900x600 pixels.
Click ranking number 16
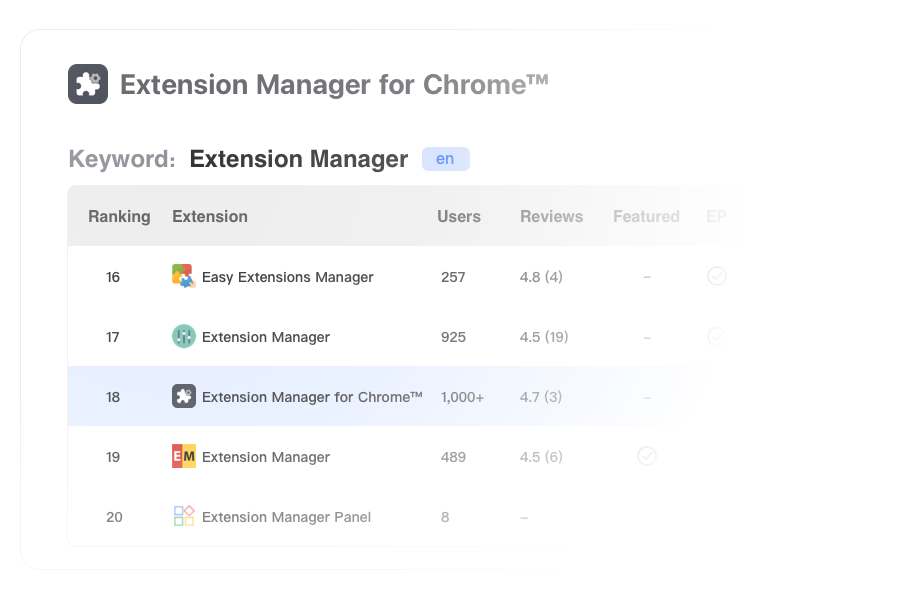coord(113,277)
